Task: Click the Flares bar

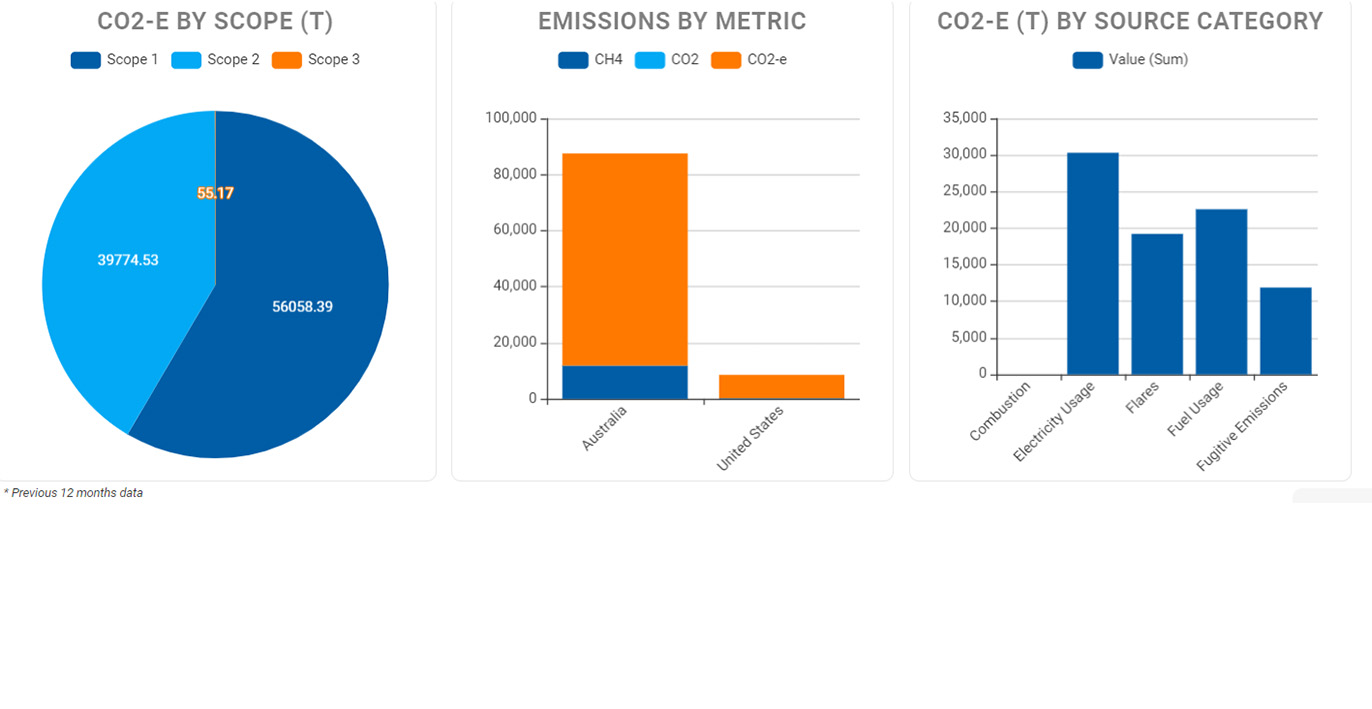Action: pos(1157,304)
